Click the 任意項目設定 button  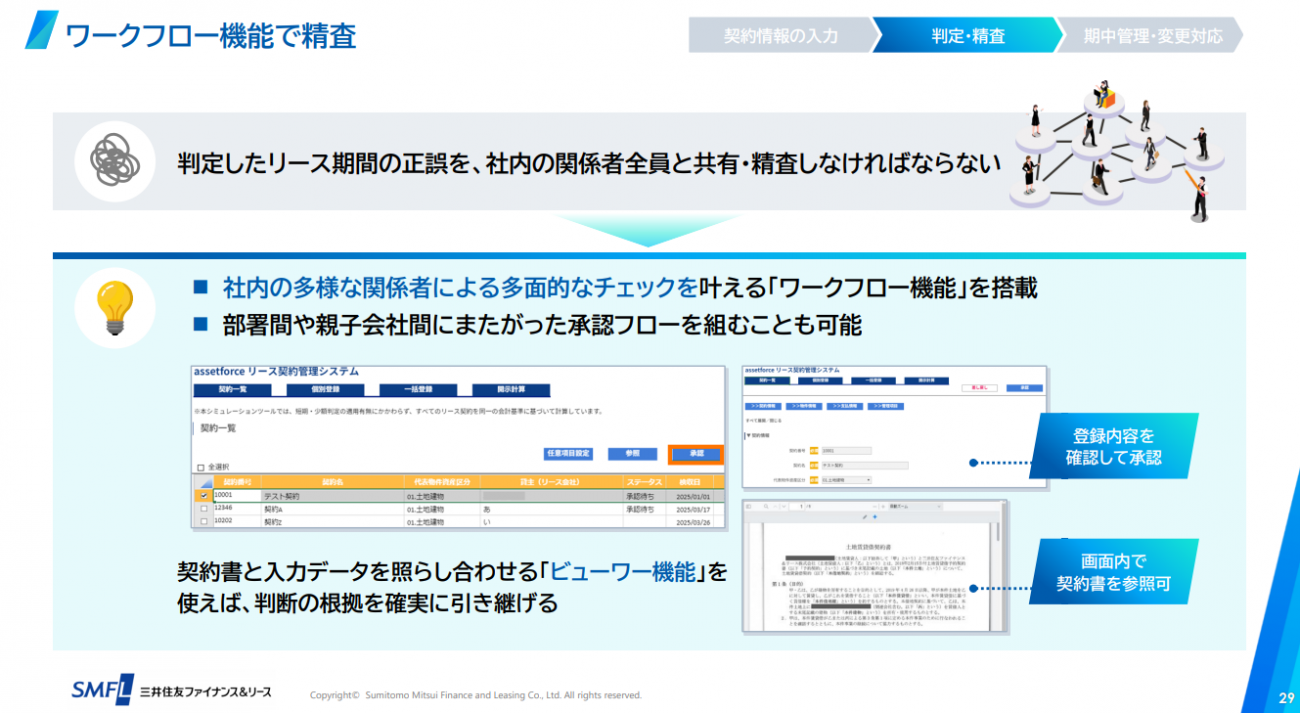pos(568,454)
